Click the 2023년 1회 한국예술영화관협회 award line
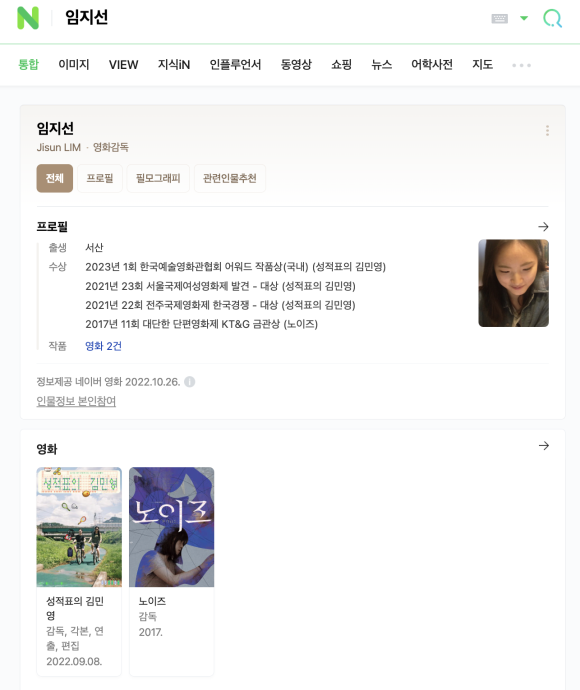This screenshot has height=690, width=580. click(x=235, y=267)
